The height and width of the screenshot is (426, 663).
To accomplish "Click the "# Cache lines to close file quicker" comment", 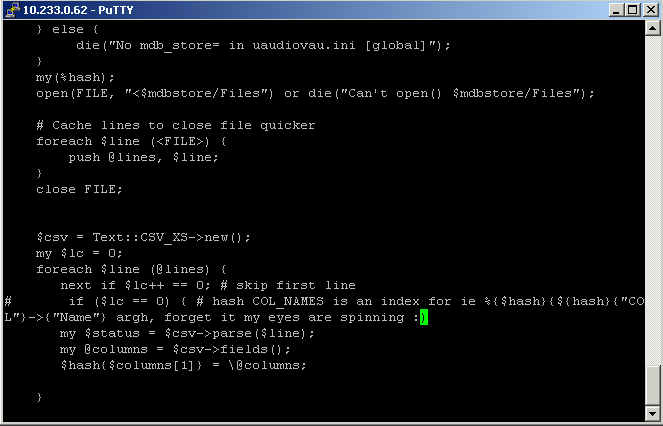I will 175,125.
